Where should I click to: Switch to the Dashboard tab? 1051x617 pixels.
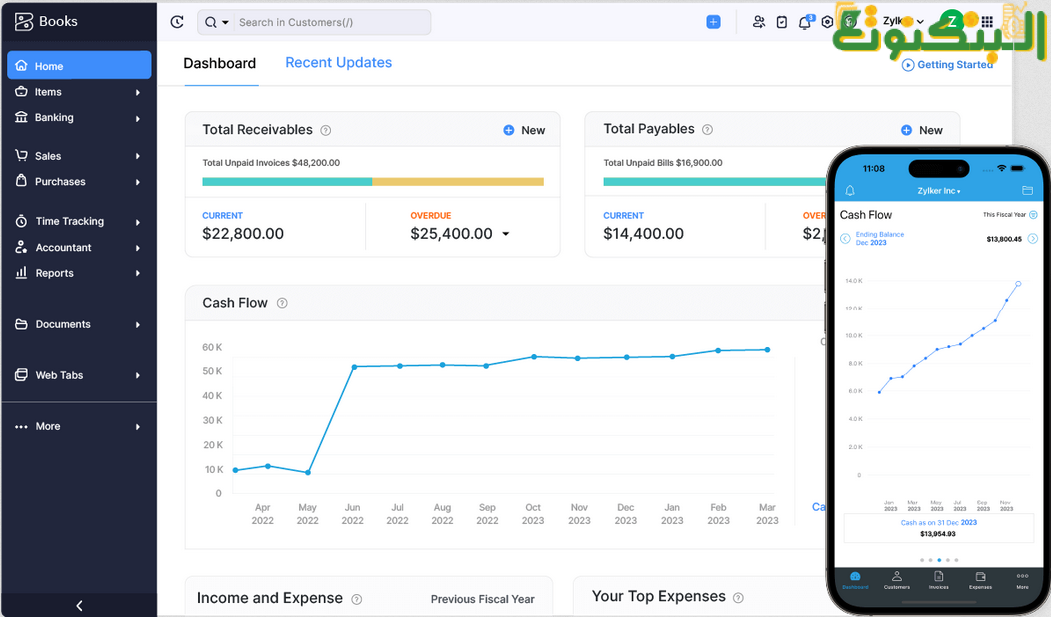click(x=220, y=64)
